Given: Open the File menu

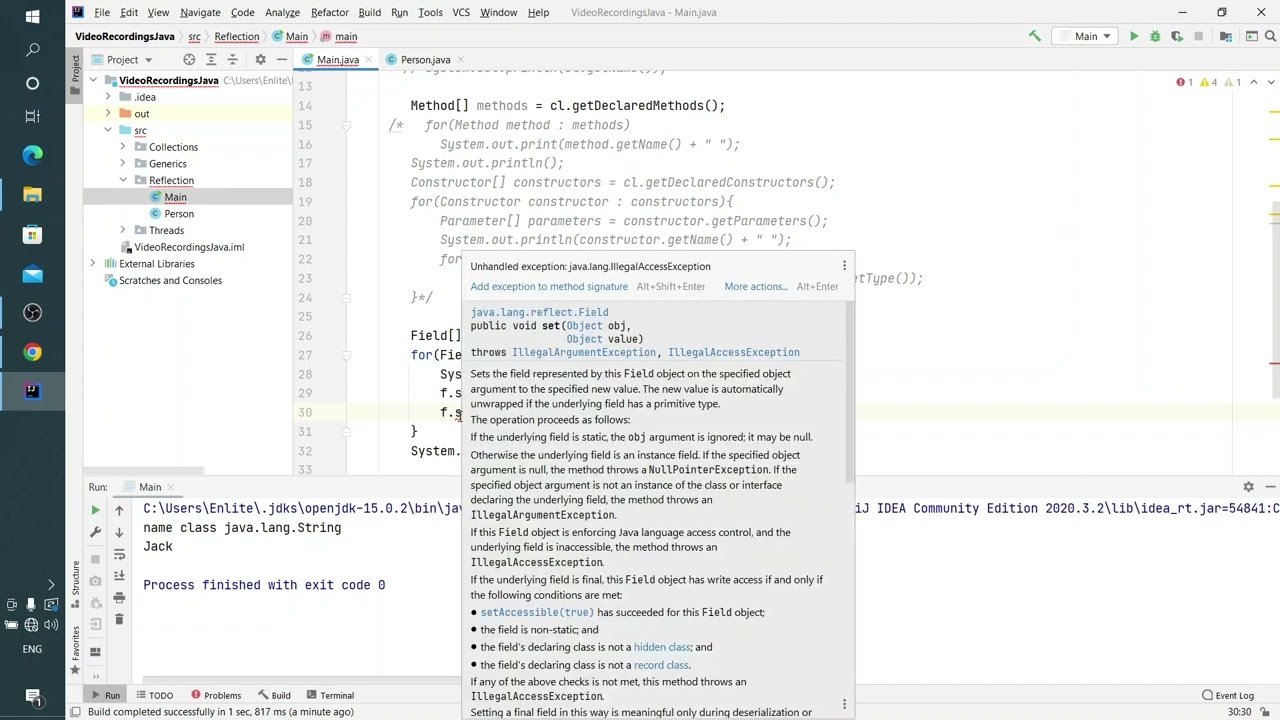Looking at the screenshot, I should pyautogui.click(x=102, y=12).
